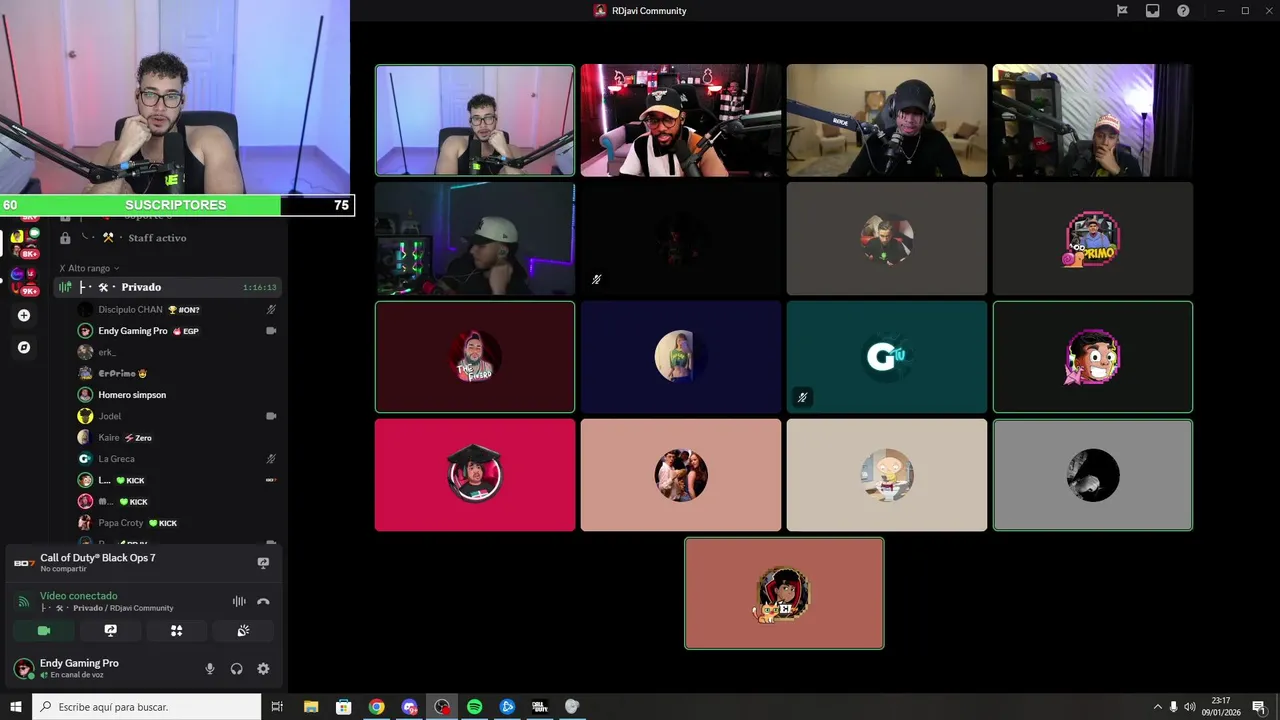The height and width of the screenshot is (720, 1280).
Task: Open Windows notification center
Action: point(1259,707)
